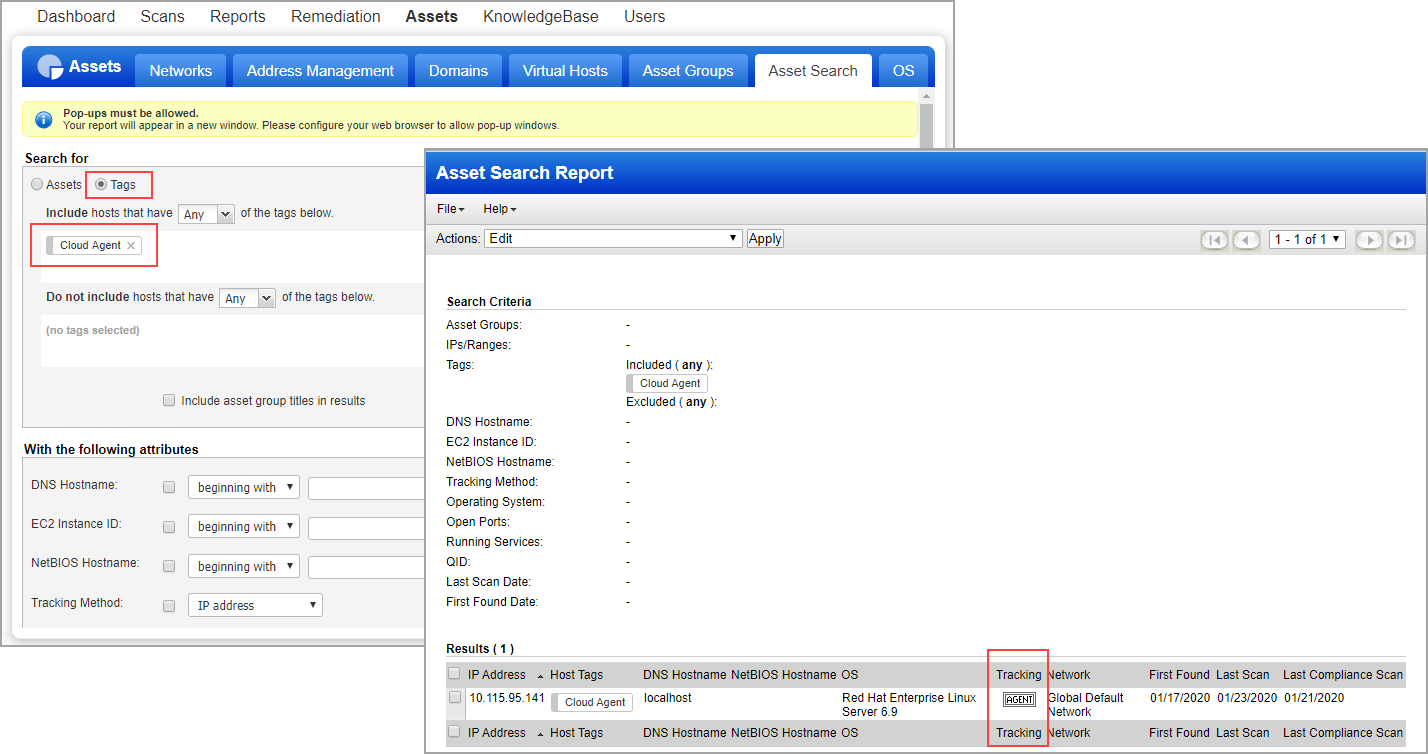The height and width of the screenshot is (754, 1428).
Task: Enable Include asset group titles in results
Action: coord(169,400)
